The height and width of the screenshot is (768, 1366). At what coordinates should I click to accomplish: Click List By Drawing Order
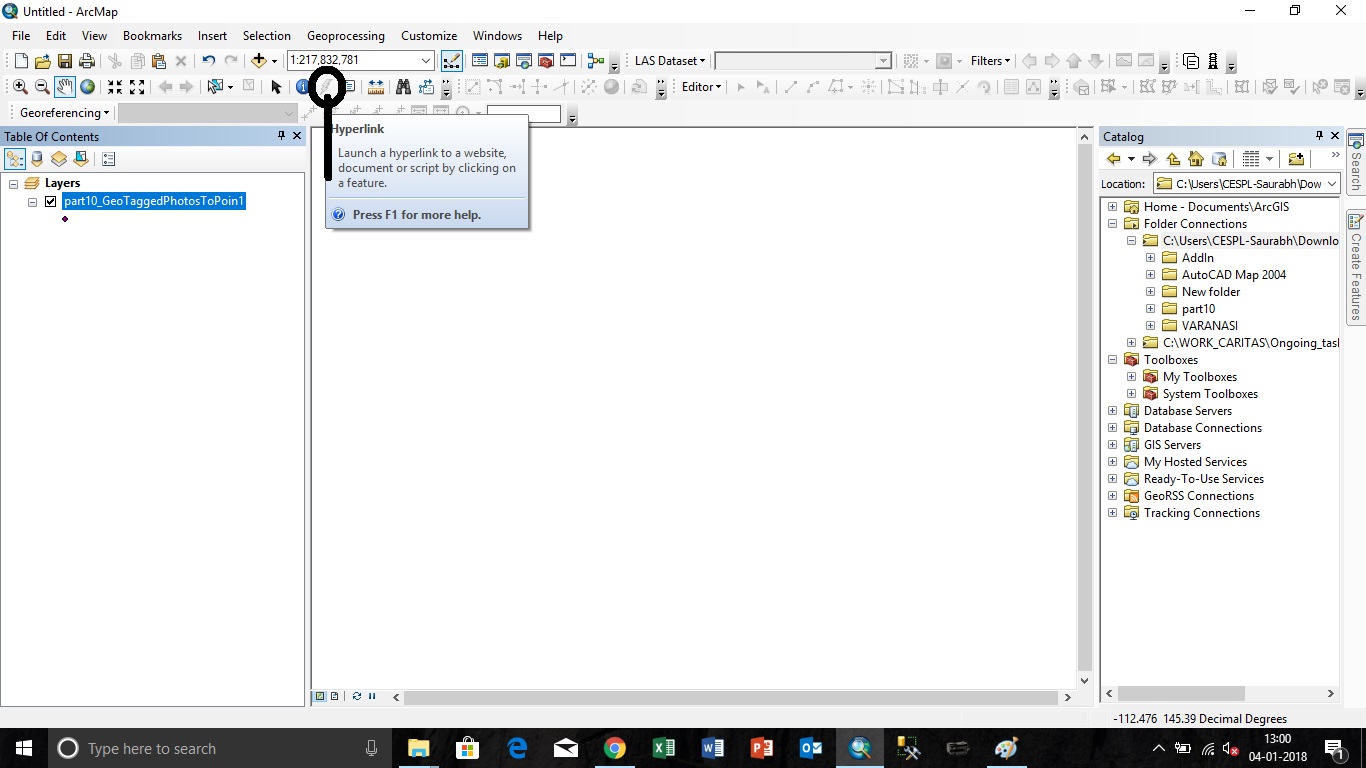point(15,159)
